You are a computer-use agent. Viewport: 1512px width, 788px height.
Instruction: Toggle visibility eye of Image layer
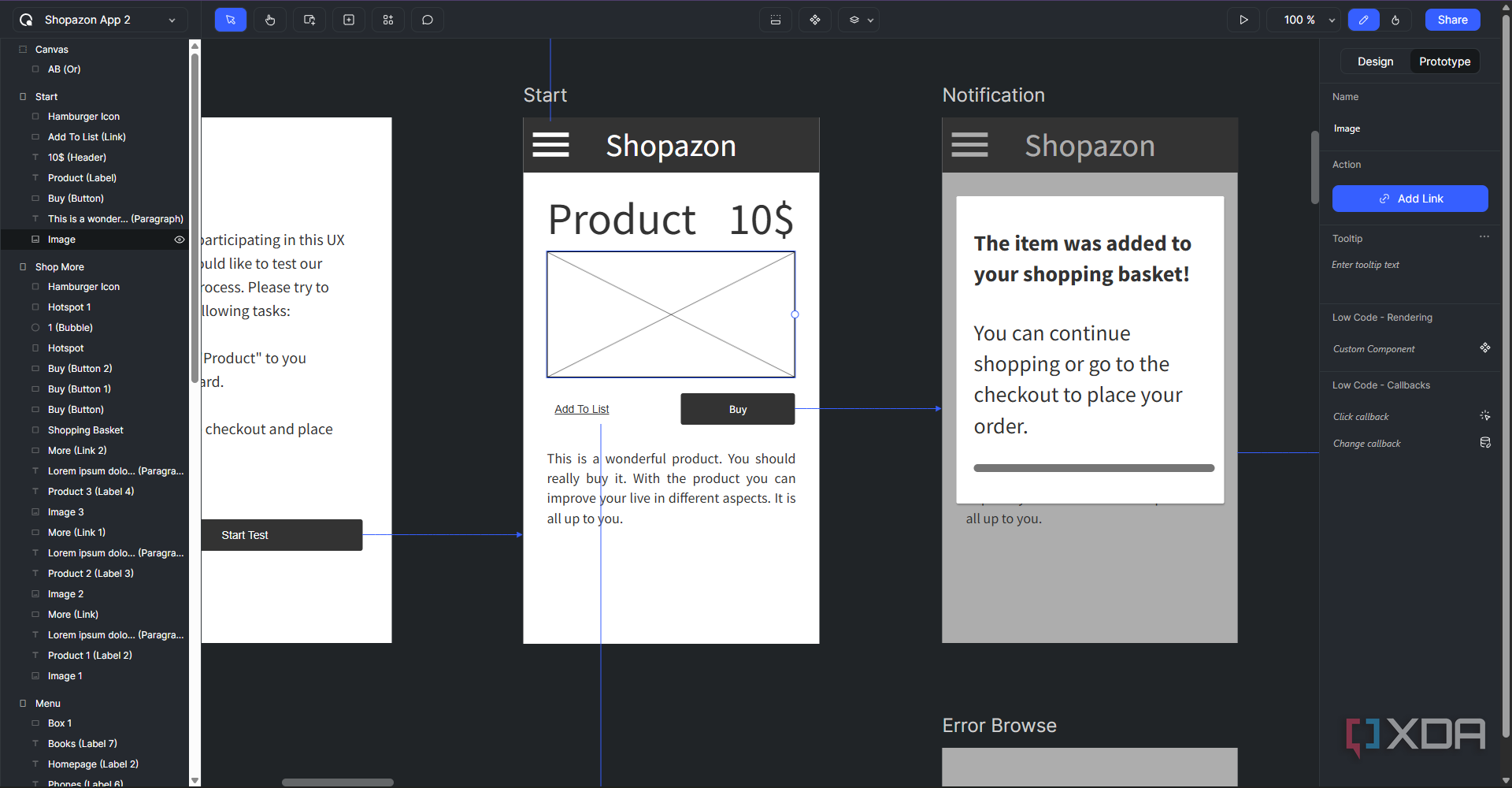180,240
